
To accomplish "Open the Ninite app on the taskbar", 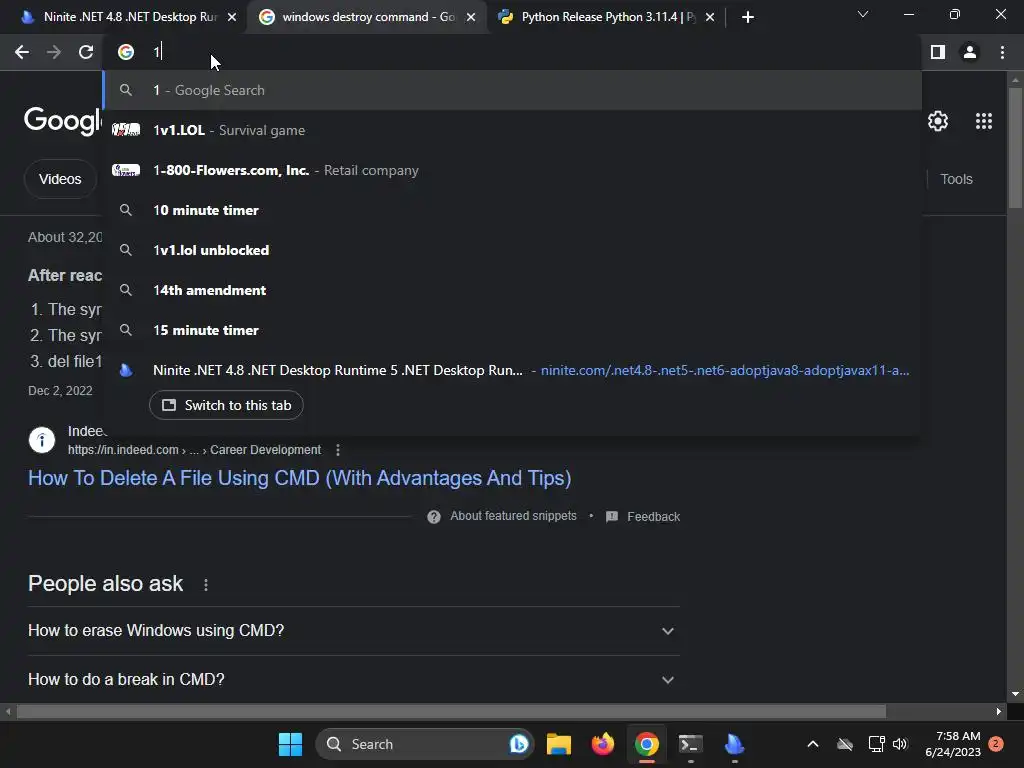I will point(734,744).
